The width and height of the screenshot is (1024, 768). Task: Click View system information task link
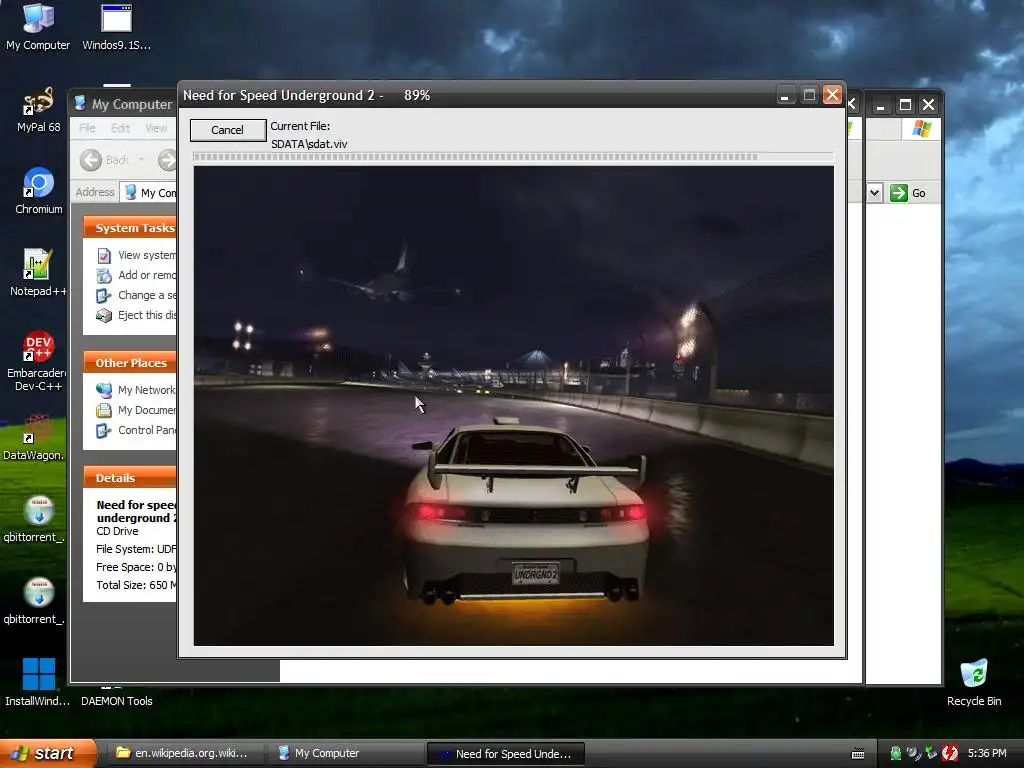pyautogui.click(x=138, y=255)
